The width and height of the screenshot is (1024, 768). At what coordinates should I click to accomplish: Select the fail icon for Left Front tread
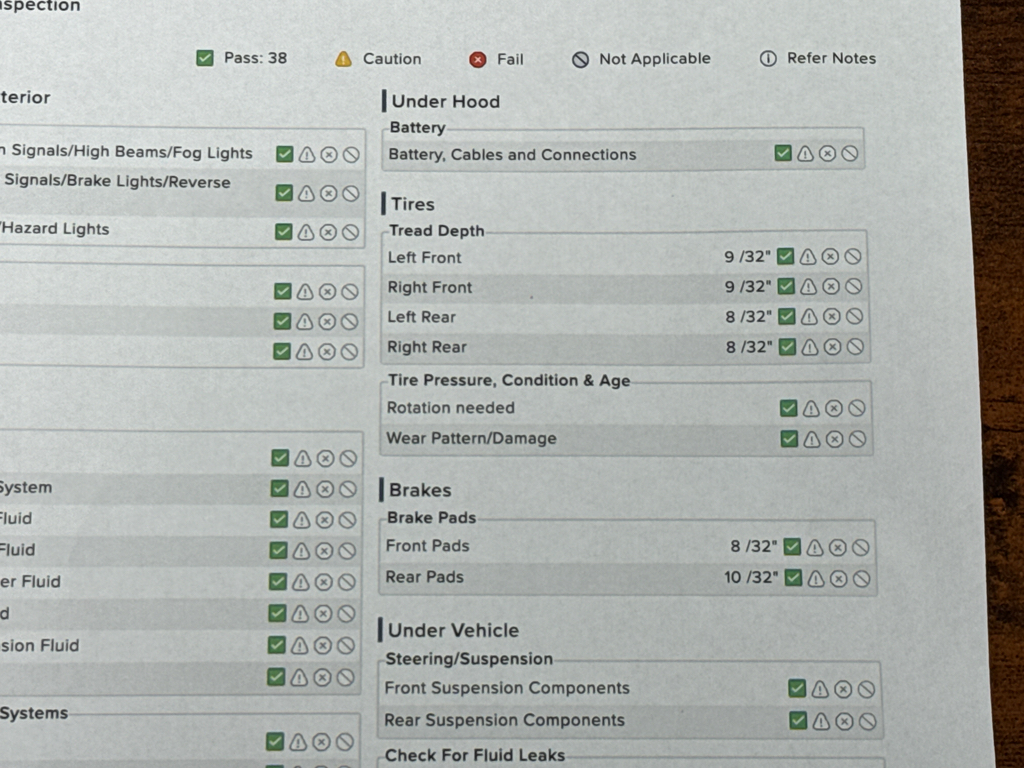[830, 257]
